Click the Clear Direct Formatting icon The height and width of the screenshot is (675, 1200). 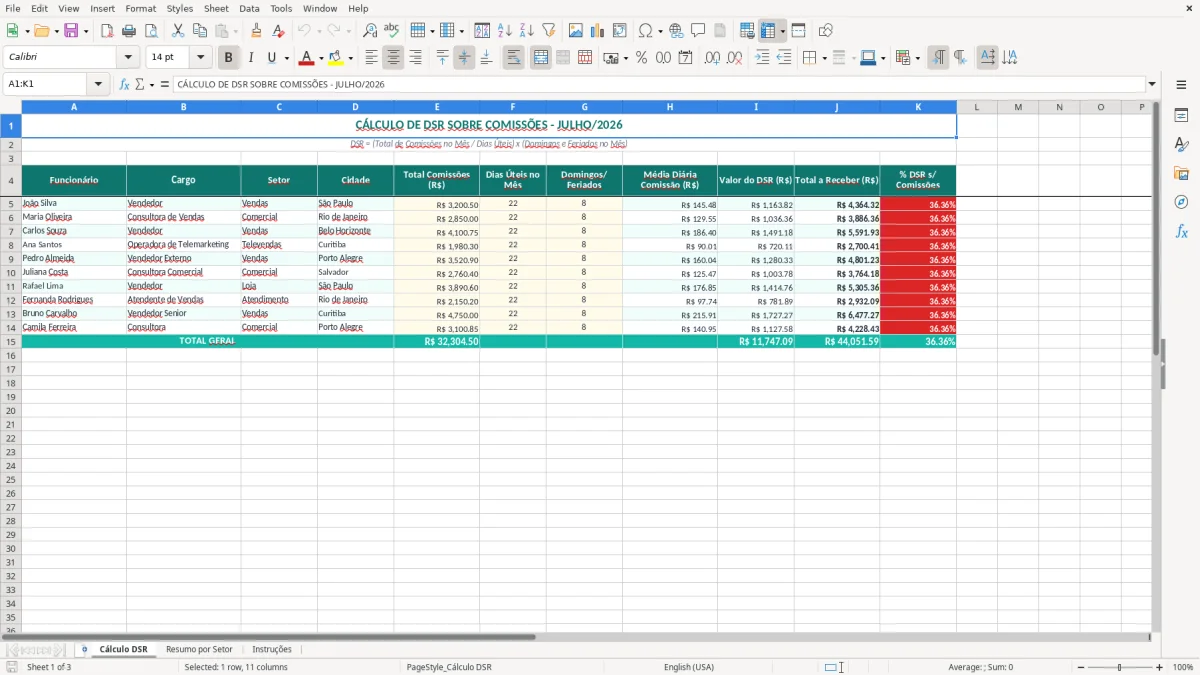(x=279, y=31)
